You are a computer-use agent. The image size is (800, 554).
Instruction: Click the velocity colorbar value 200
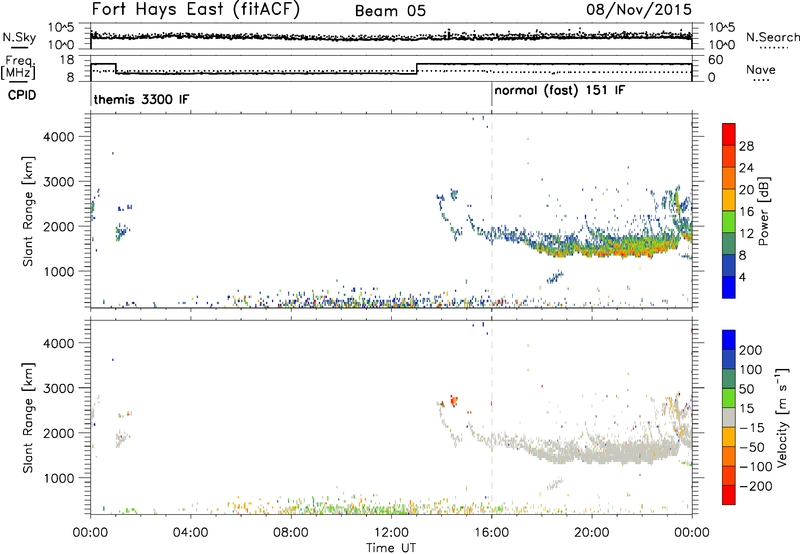(x=751, y=350)
